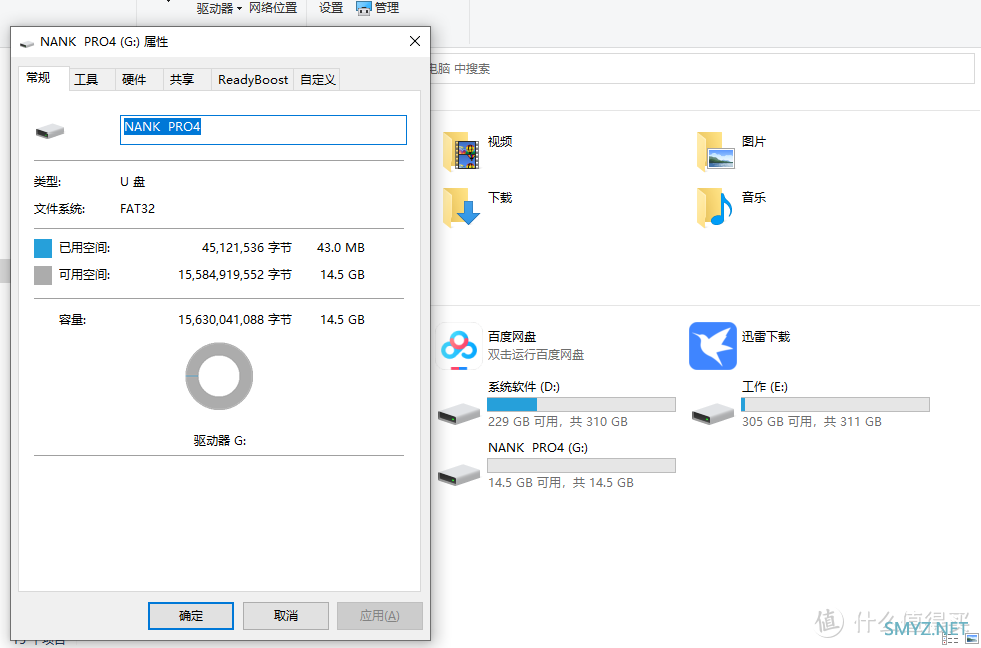Click the text 229 GB 可用, 共 310 GB

pyautogui.click(x=557, y=422)
